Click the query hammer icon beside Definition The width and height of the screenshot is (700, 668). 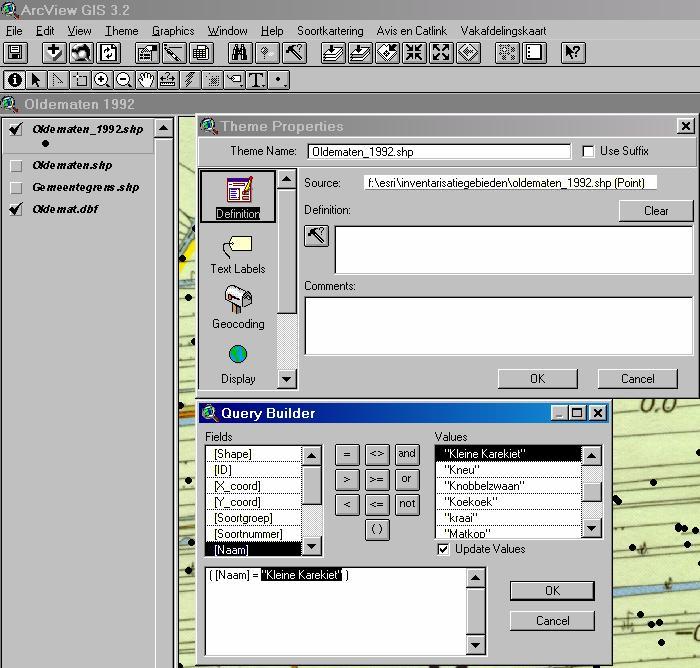(x=316, y=236)
